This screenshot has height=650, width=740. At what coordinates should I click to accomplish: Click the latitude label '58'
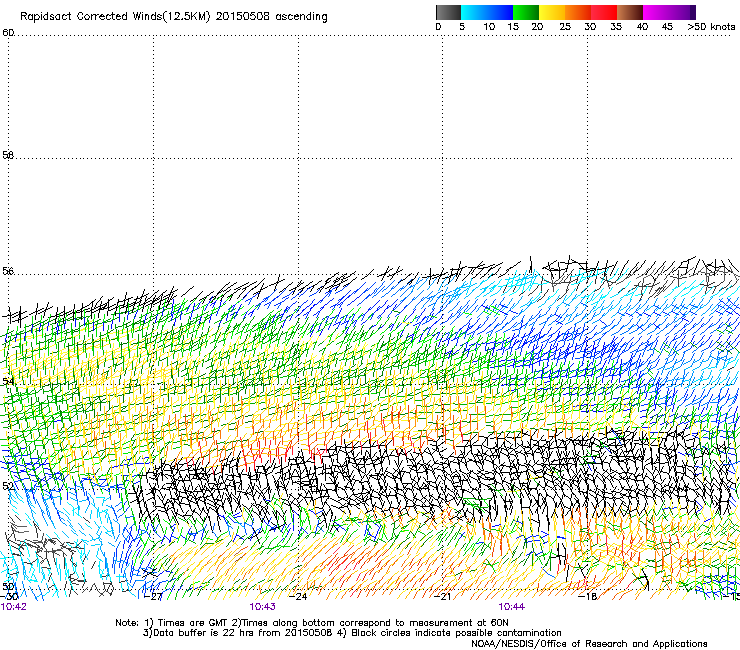[x=8, y=155]
